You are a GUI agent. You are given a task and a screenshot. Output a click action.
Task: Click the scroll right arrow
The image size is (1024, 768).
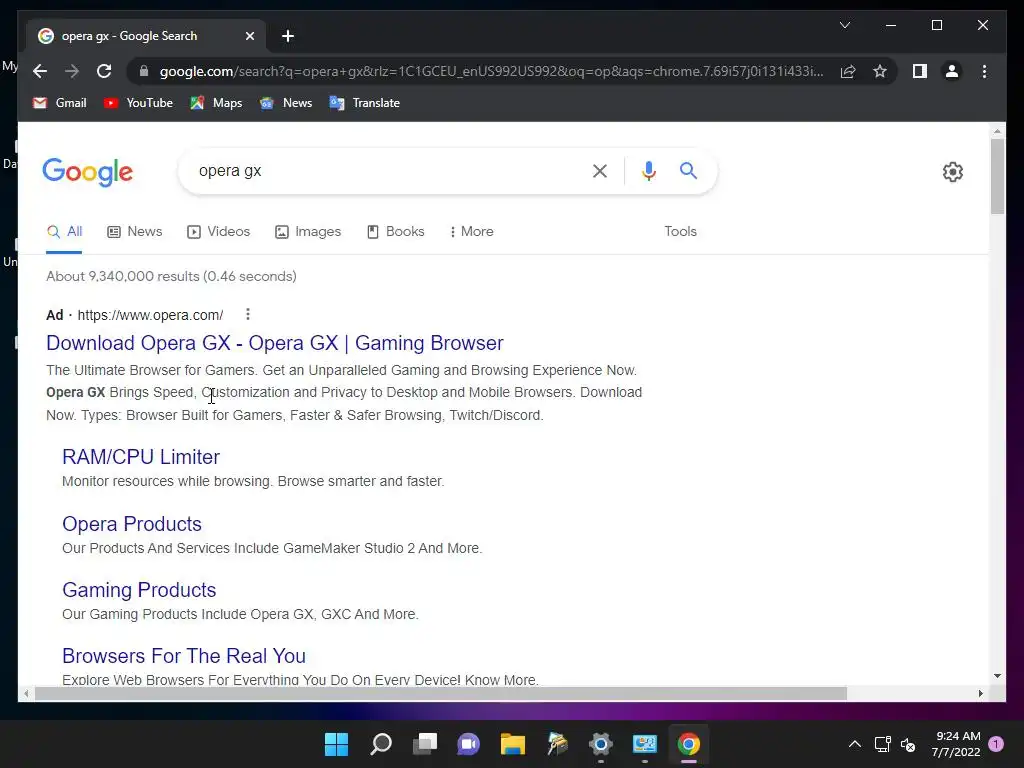(980, 694)
